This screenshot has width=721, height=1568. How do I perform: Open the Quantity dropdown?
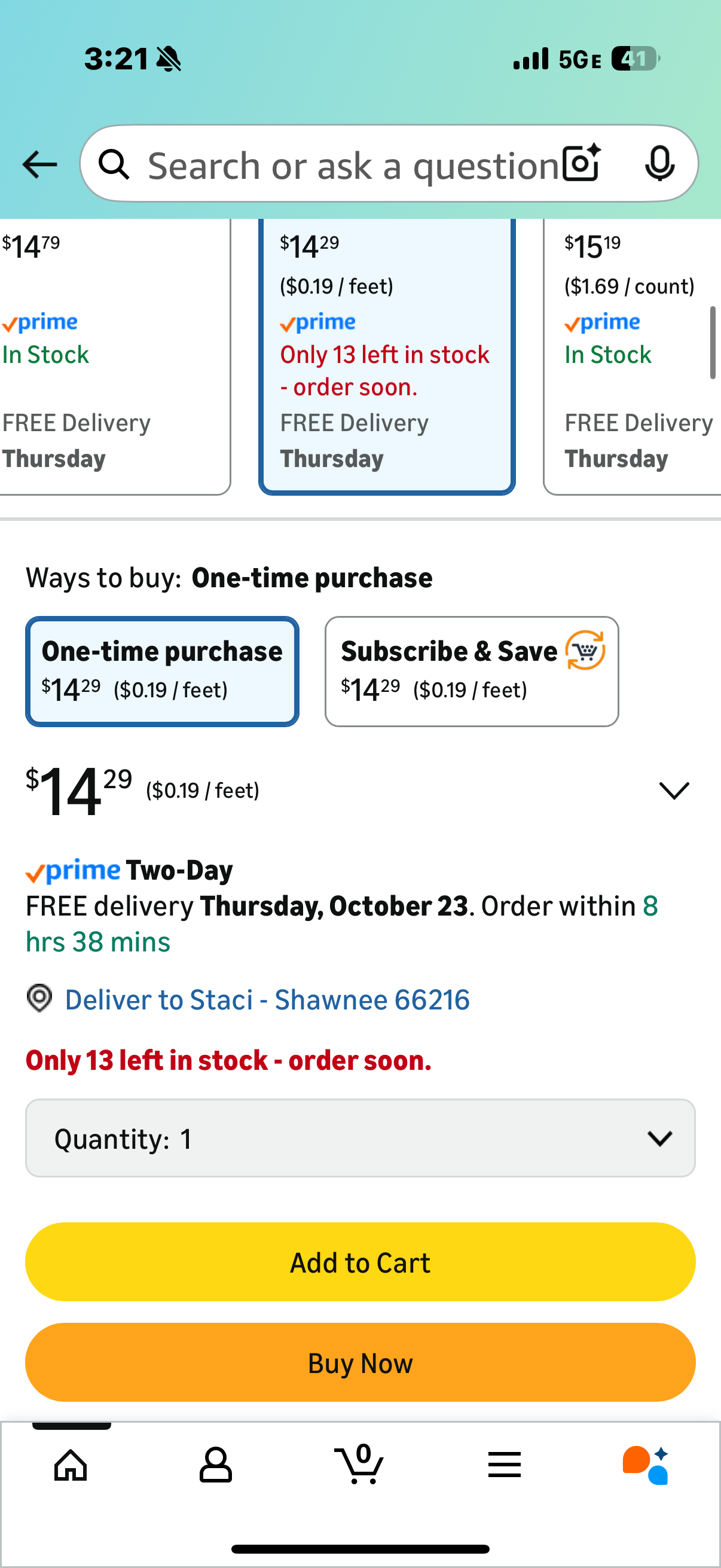click(360, 1137)
